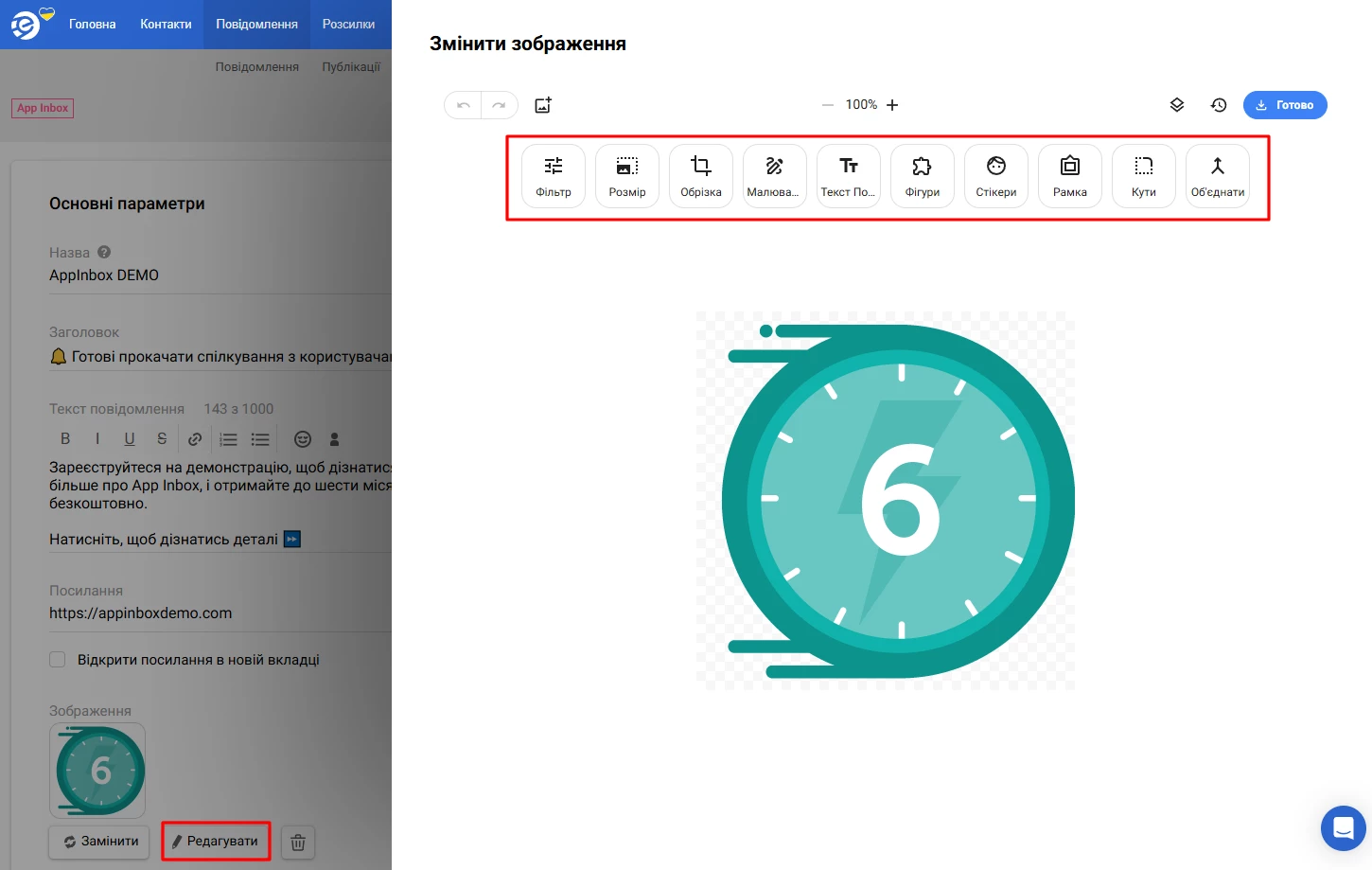1372x870 pixels.
Task: Open the Кути corners tool
Action: coord(1144,176)
